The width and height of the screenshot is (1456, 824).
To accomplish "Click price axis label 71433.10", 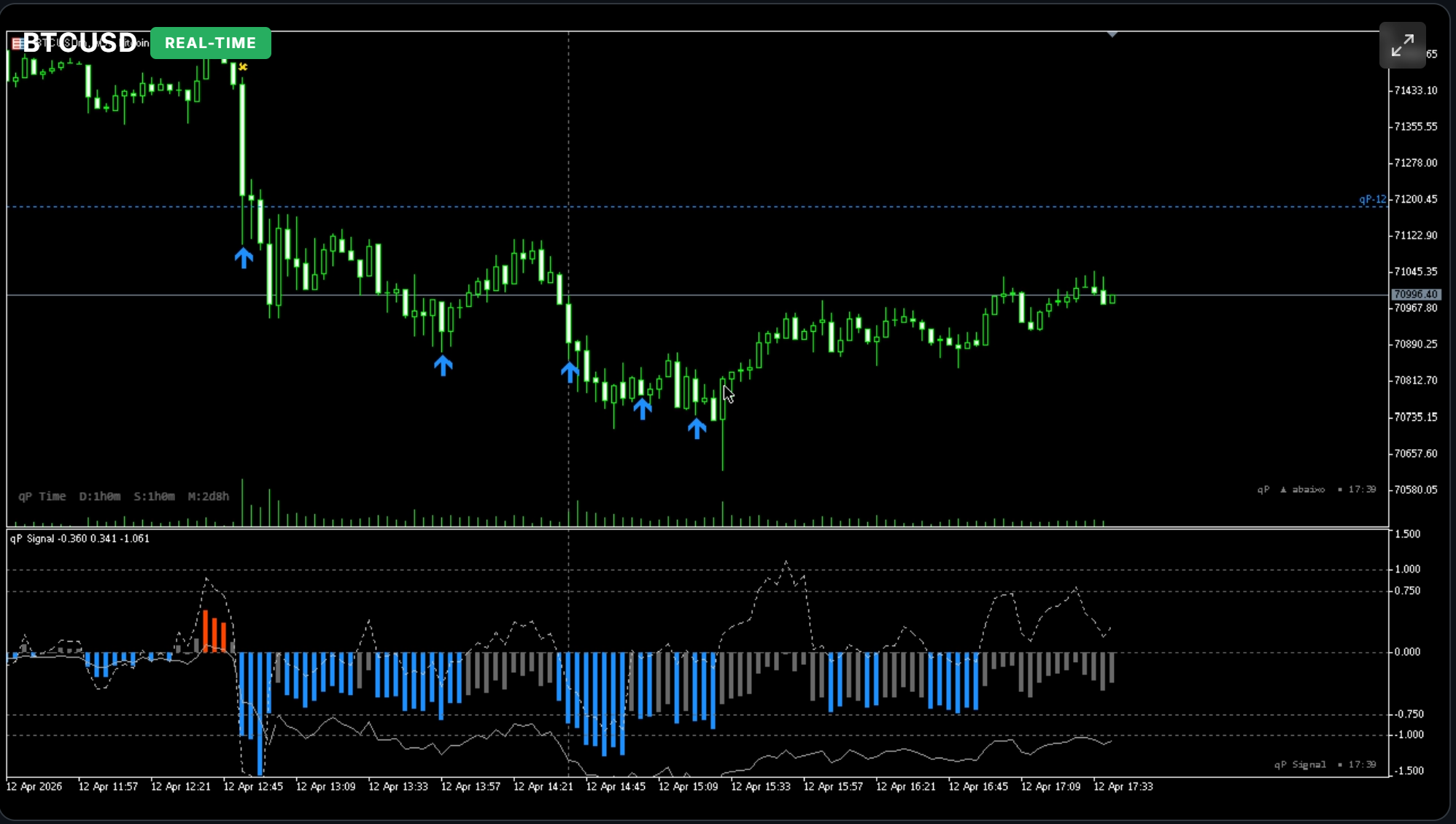I will point(1415,90).
